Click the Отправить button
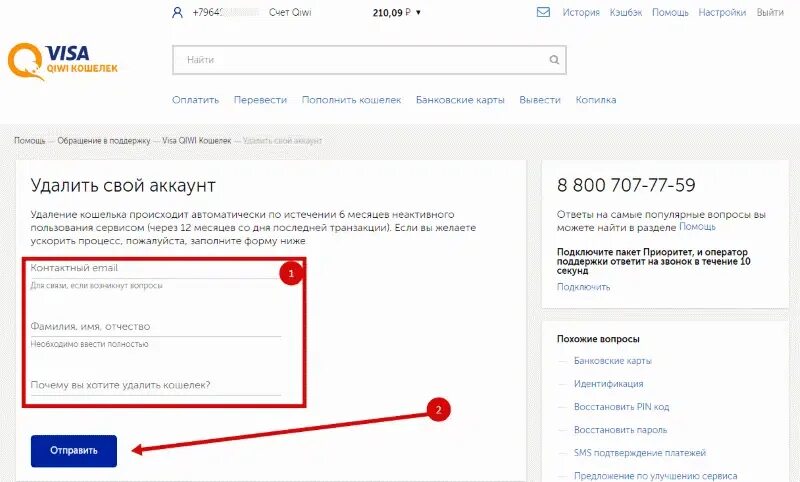The width and height of the screenshot is (800, 482). [x=74, y=451]
